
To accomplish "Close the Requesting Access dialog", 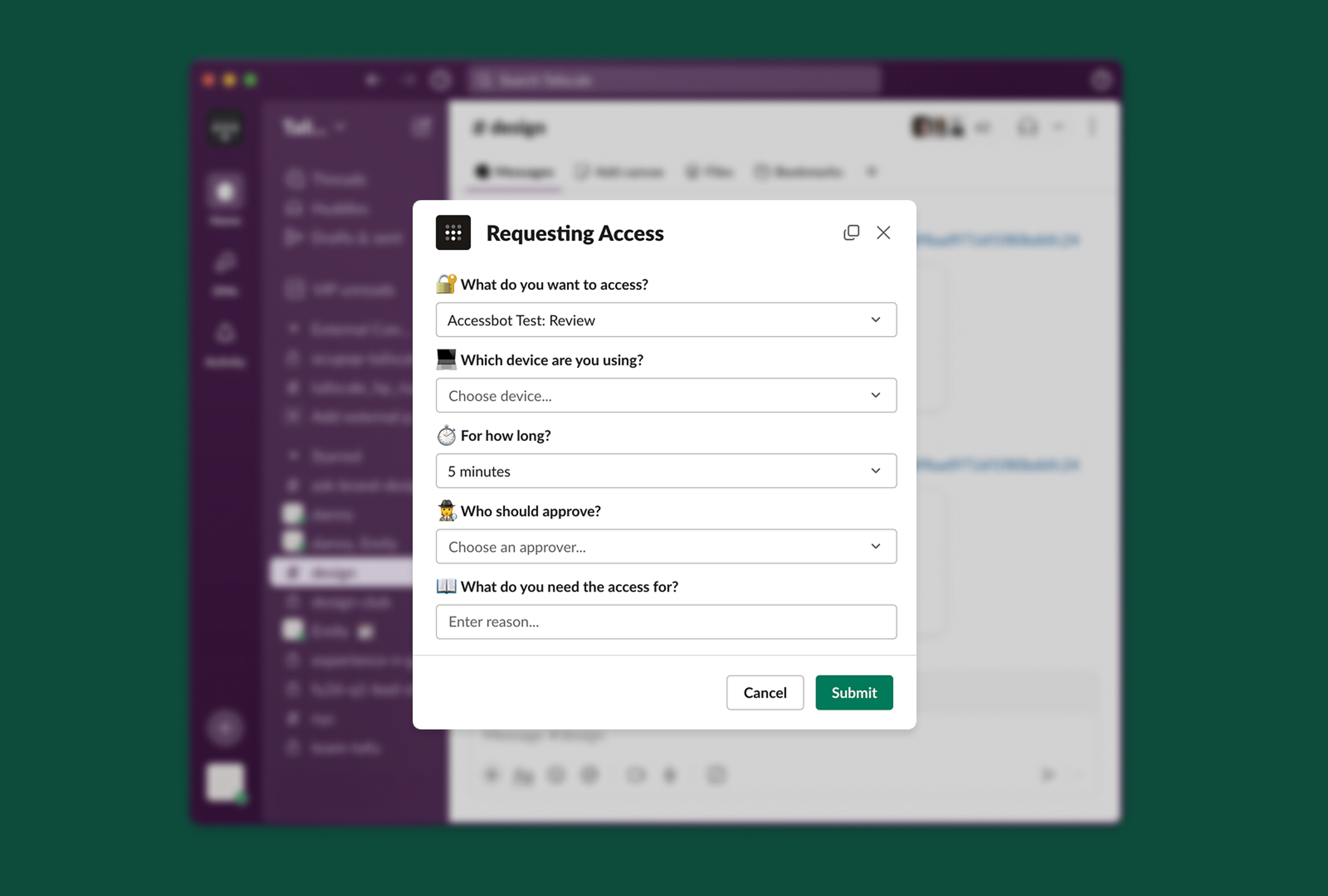I will point(883,232).
